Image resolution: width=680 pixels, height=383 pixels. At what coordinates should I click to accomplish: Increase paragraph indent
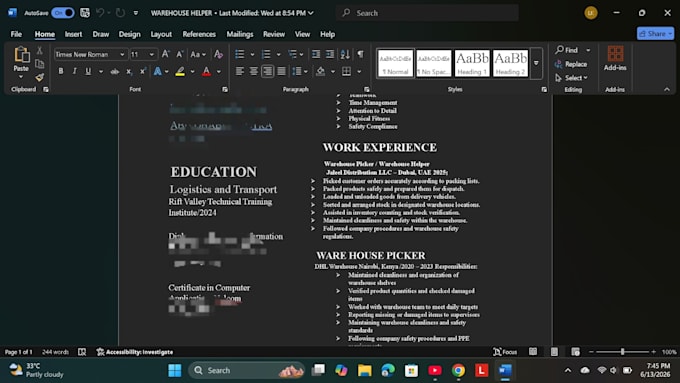330,54
